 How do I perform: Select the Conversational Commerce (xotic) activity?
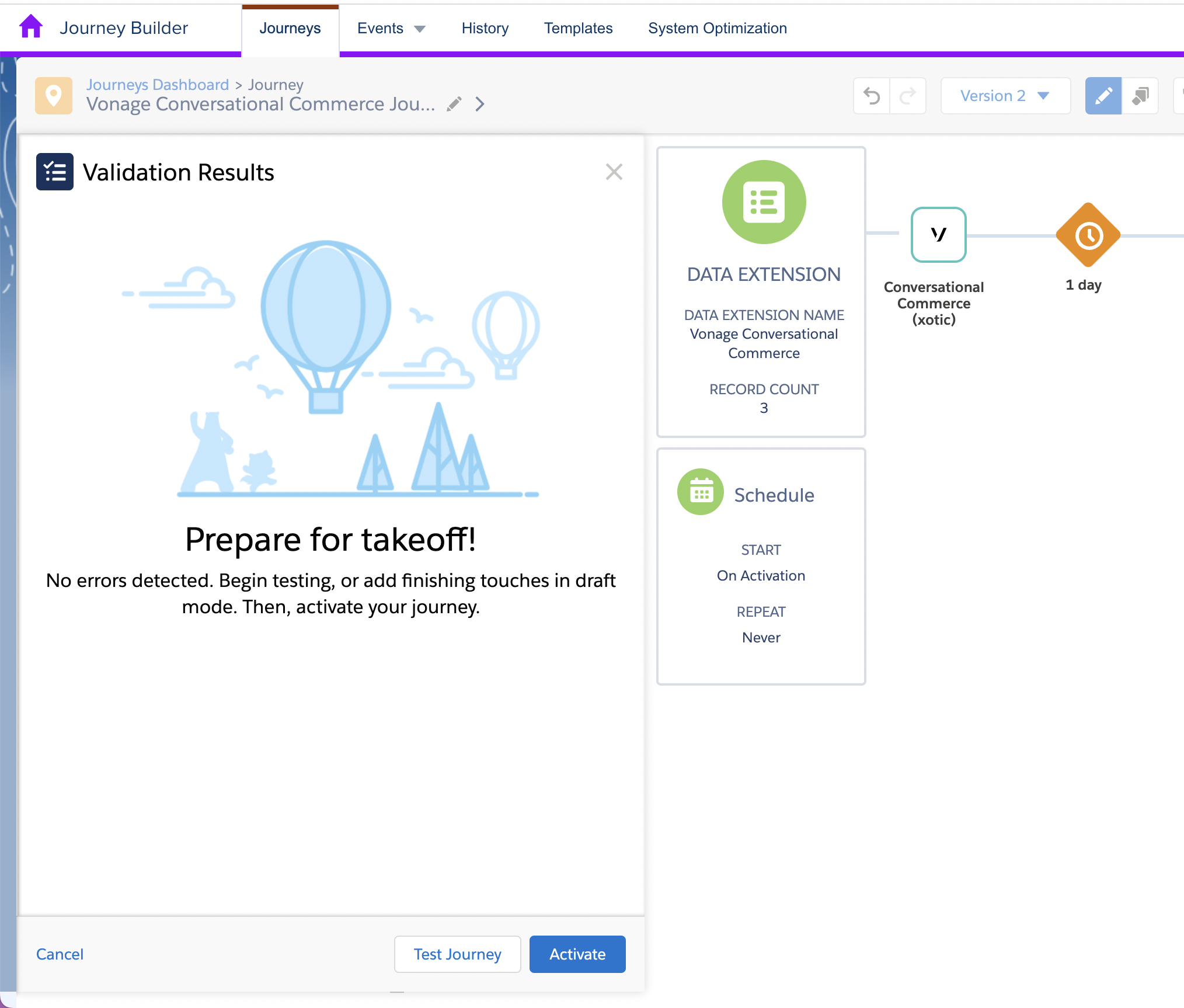click(x=938, y=235)
